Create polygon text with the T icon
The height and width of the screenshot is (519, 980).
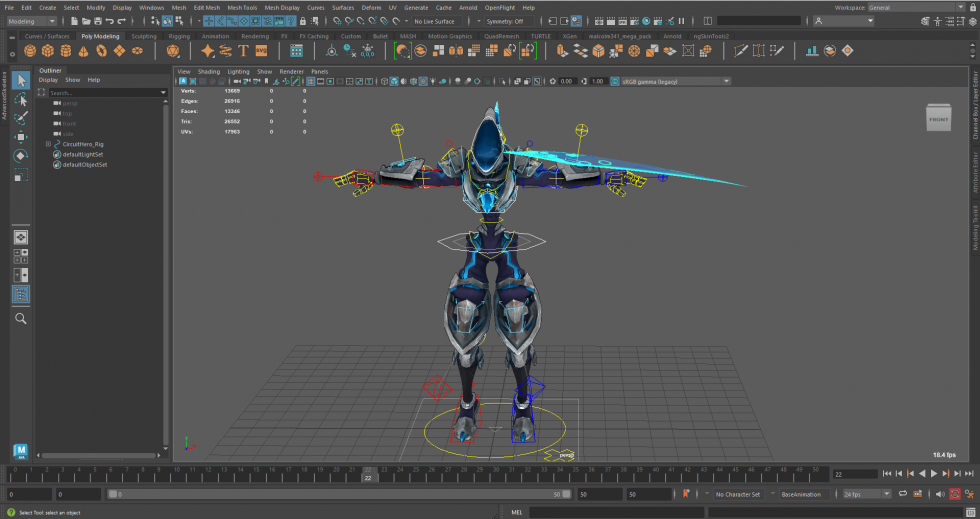tap(243, 51)
